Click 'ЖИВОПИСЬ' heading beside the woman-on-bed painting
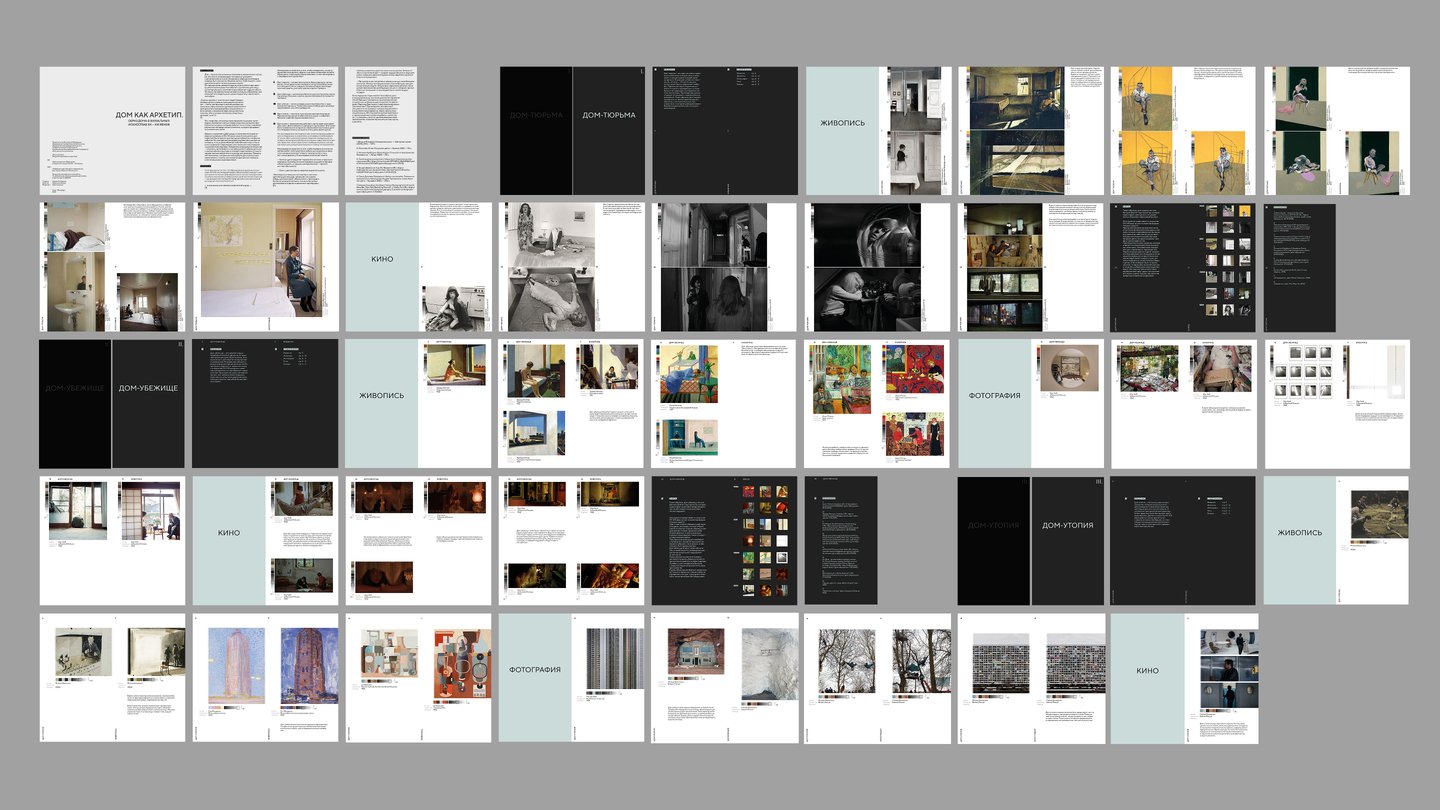1440x810 pixels. (381, 395)
